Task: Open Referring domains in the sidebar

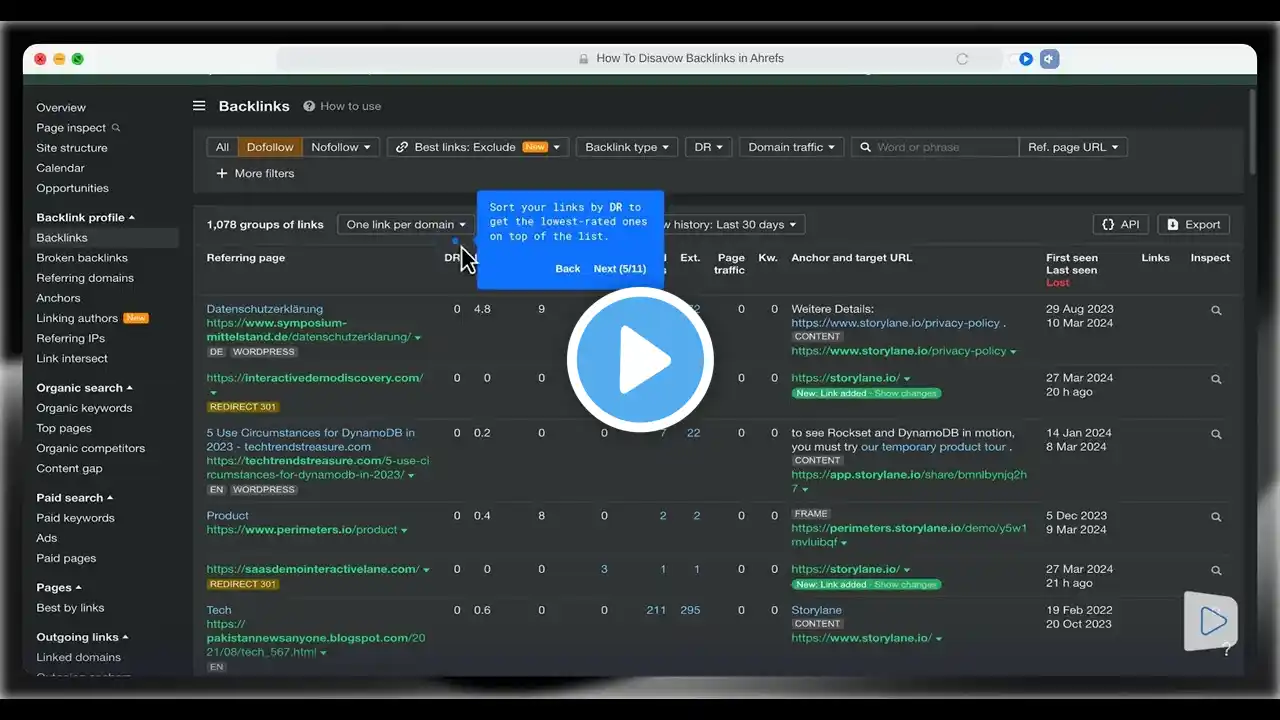Action: pos(85,278)
